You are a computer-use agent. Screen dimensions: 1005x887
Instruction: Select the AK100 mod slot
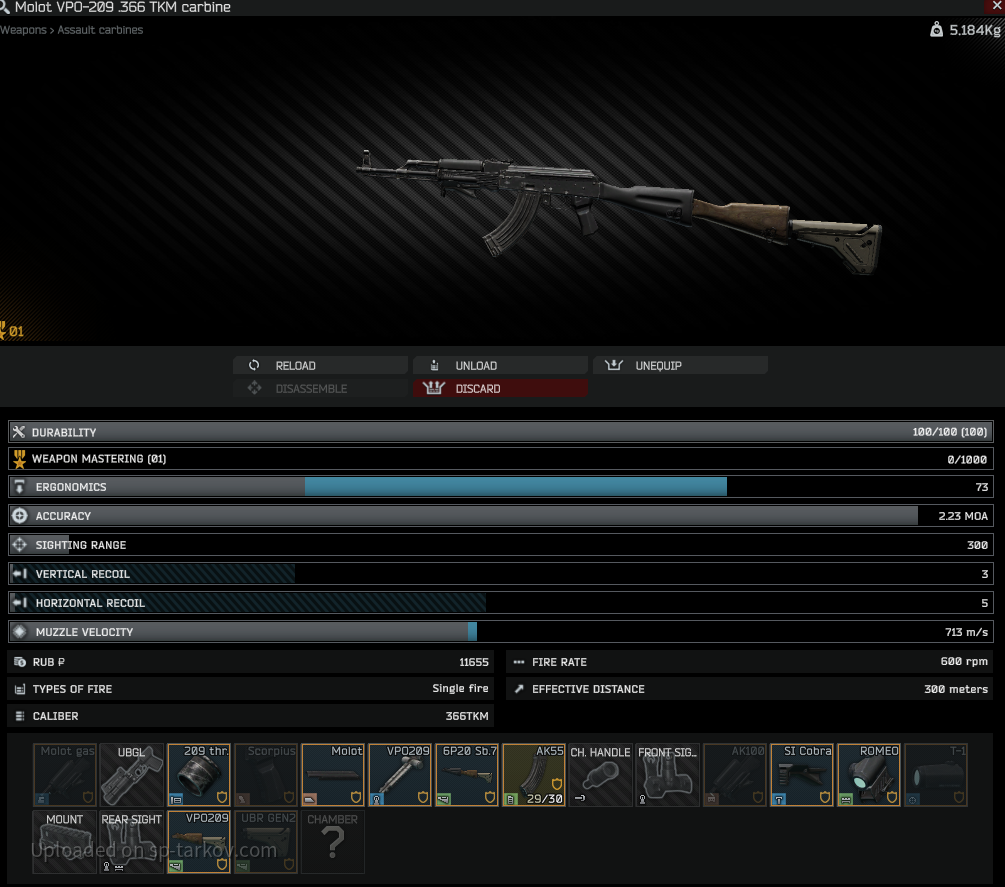click(735, 775)
